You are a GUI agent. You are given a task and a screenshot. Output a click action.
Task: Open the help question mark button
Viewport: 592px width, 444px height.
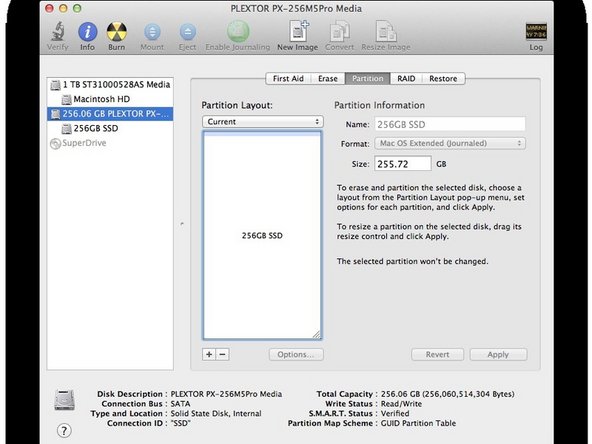tap(64, 430)
